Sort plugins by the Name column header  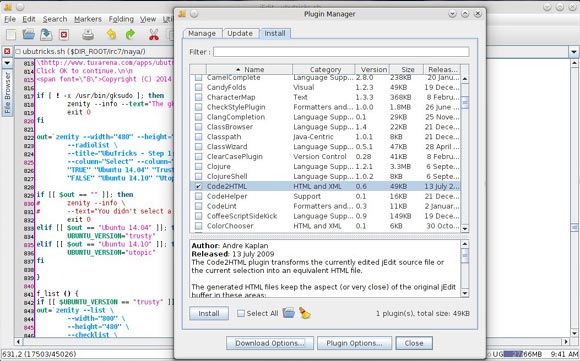[249, 70]
